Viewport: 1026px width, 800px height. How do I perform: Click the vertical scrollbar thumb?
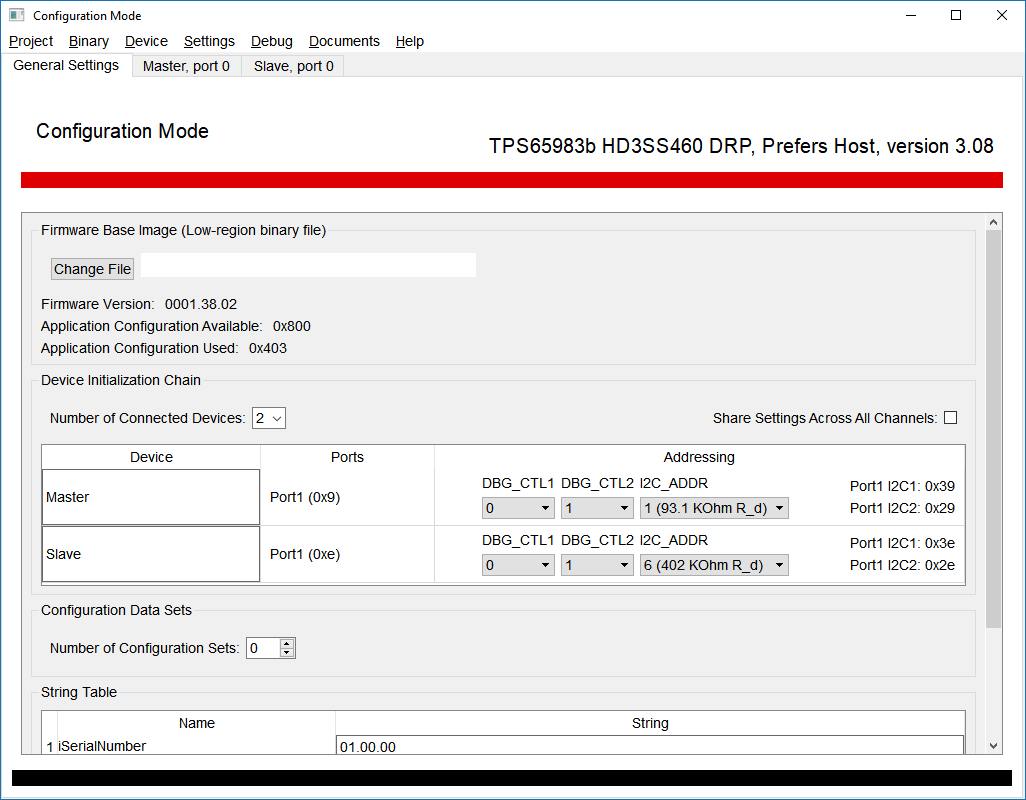993,429
